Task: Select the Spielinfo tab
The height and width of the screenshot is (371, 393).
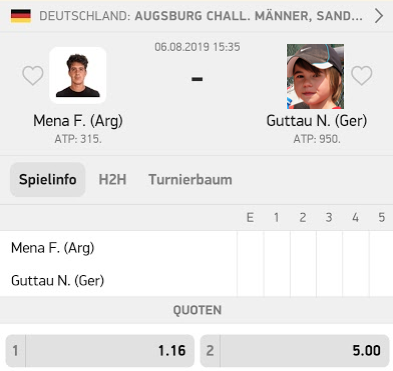Action: pos(48,180)
